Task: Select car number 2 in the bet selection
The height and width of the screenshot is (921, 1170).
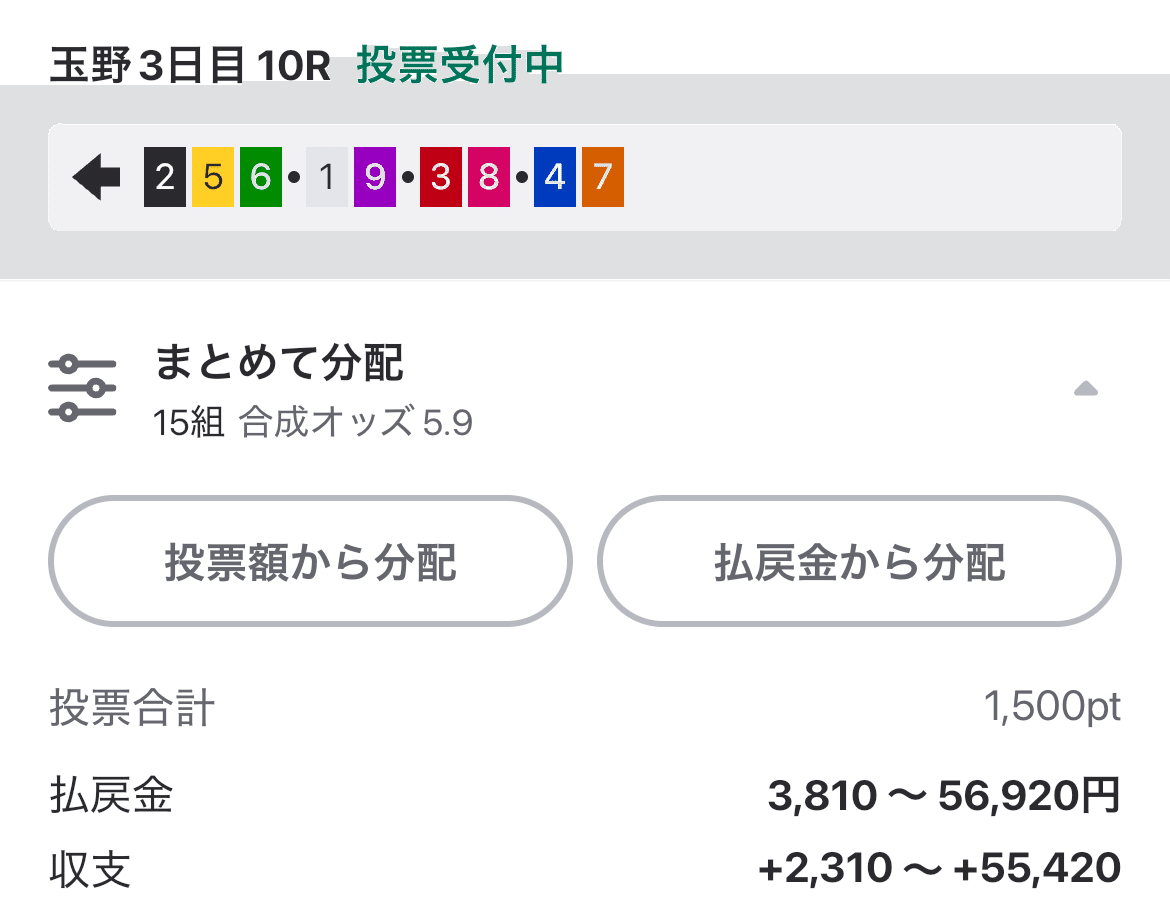Action: (166, 176)
